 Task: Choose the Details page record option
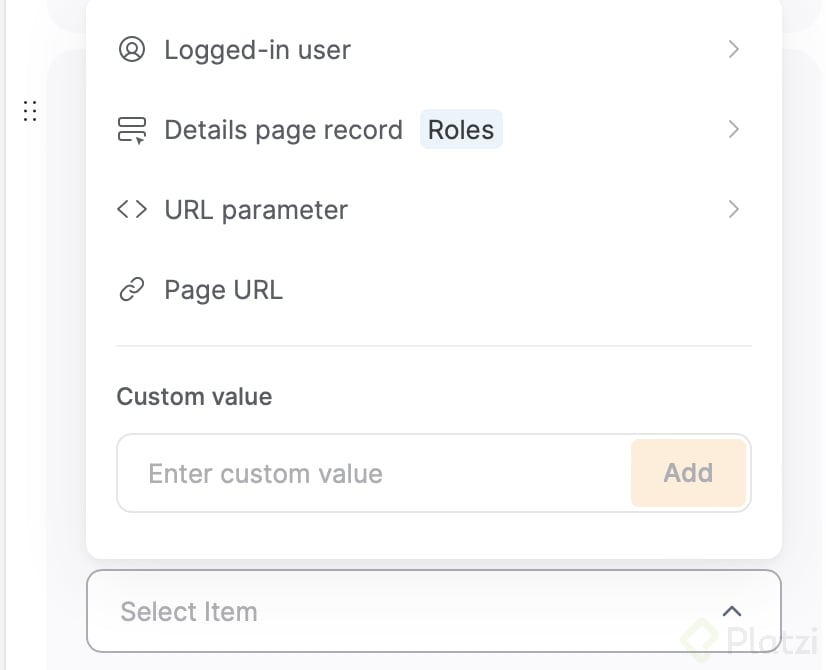[x=283, y=130]
